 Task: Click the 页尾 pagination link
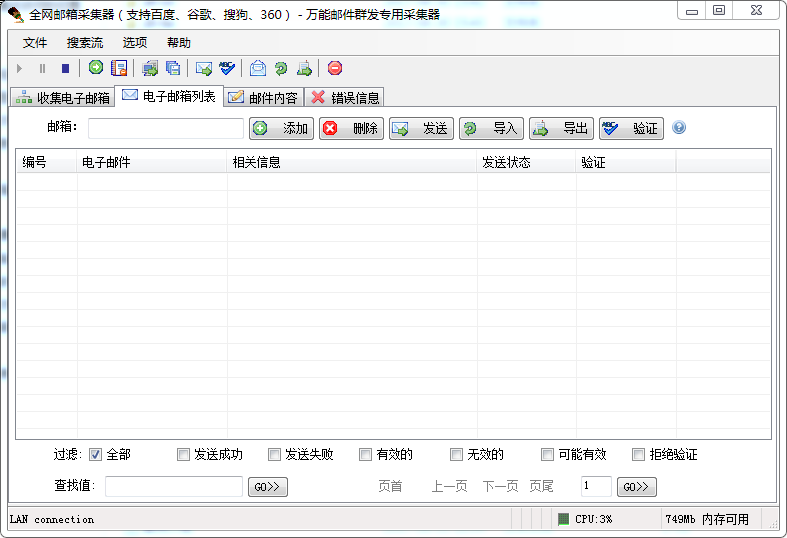click(541, 486)
